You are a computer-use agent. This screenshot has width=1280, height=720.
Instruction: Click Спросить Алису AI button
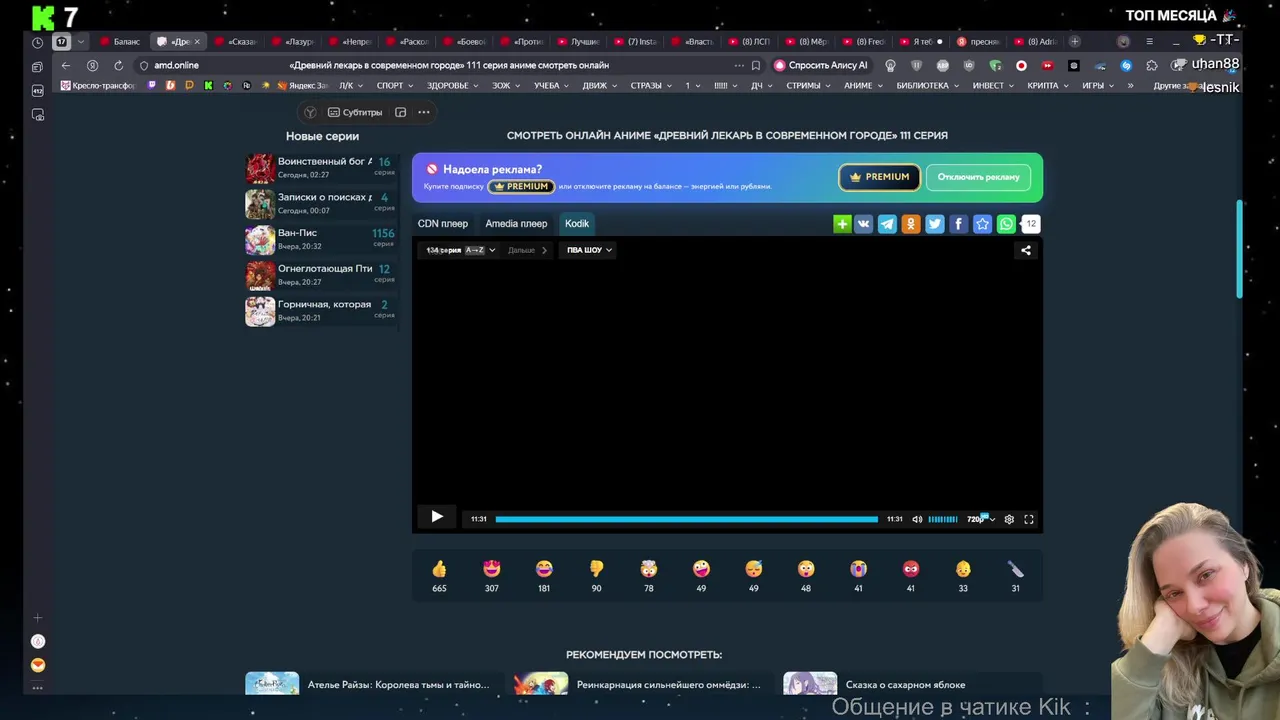tap(820, 65)
